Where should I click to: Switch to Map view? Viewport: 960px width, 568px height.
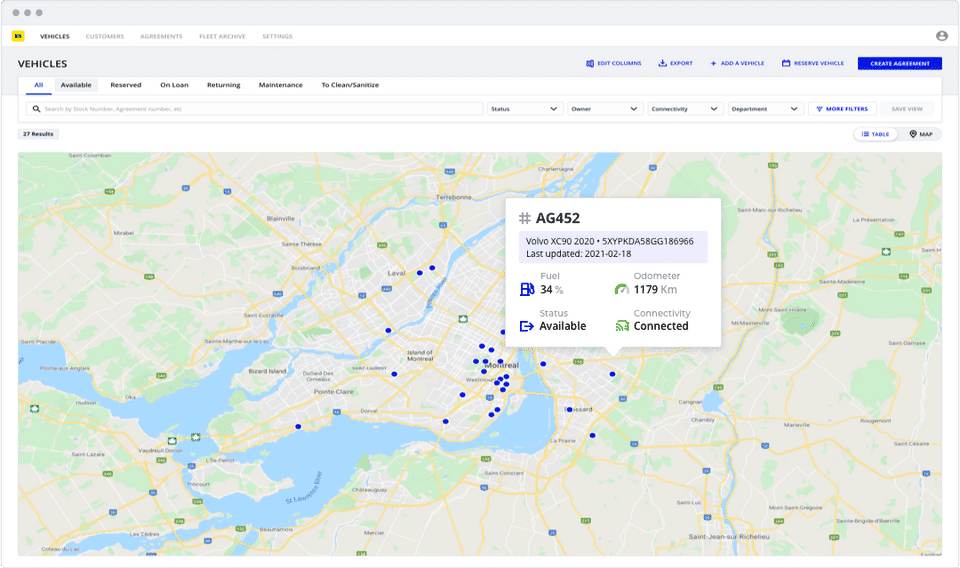921,134
